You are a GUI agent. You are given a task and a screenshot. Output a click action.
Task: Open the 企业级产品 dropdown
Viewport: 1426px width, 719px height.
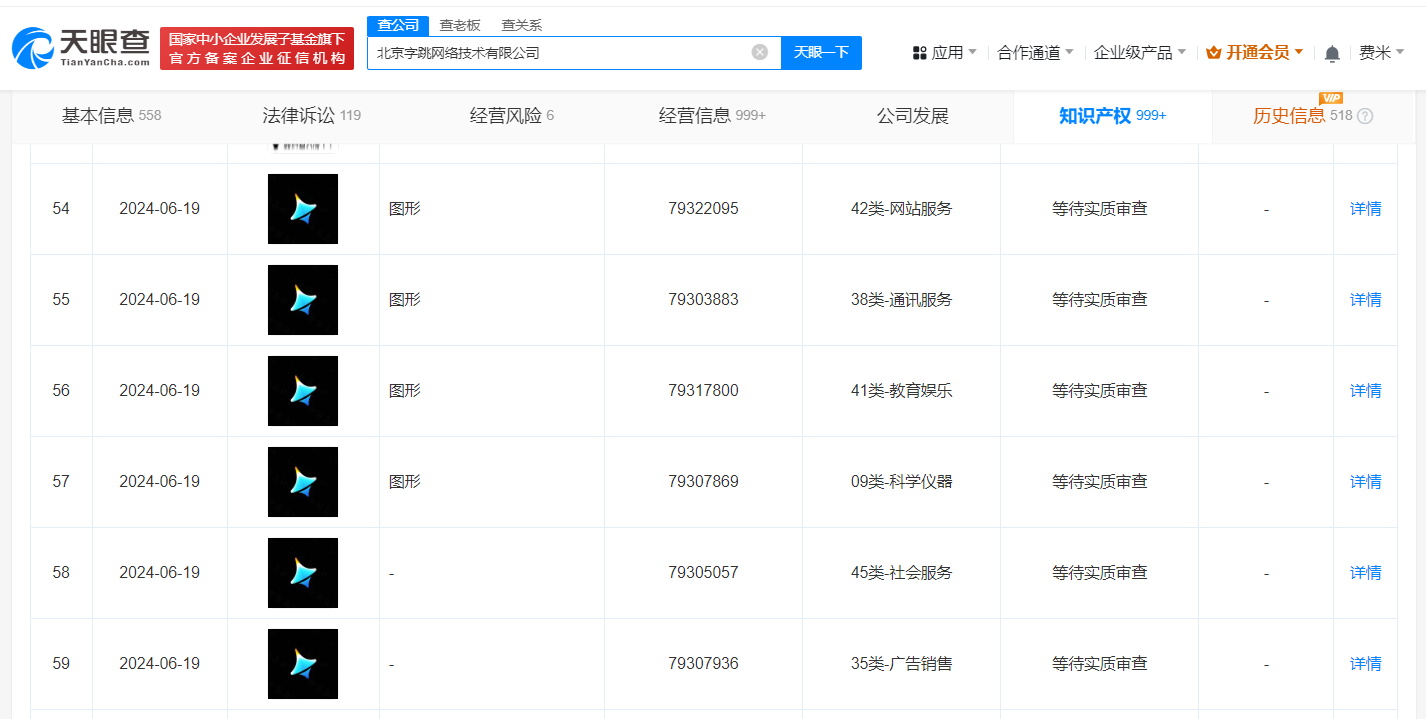pos(1137,51)
